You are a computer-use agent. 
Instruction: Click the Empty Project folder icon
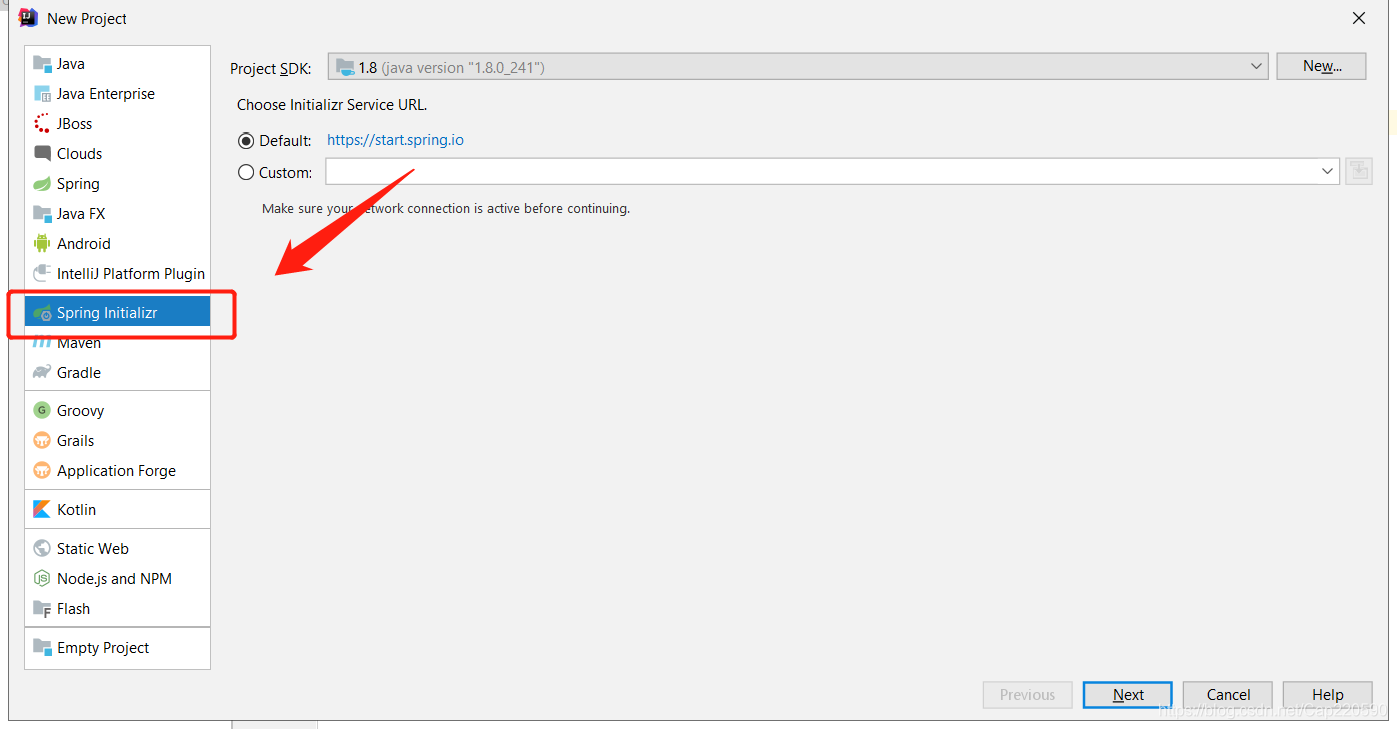coord(42,648)
